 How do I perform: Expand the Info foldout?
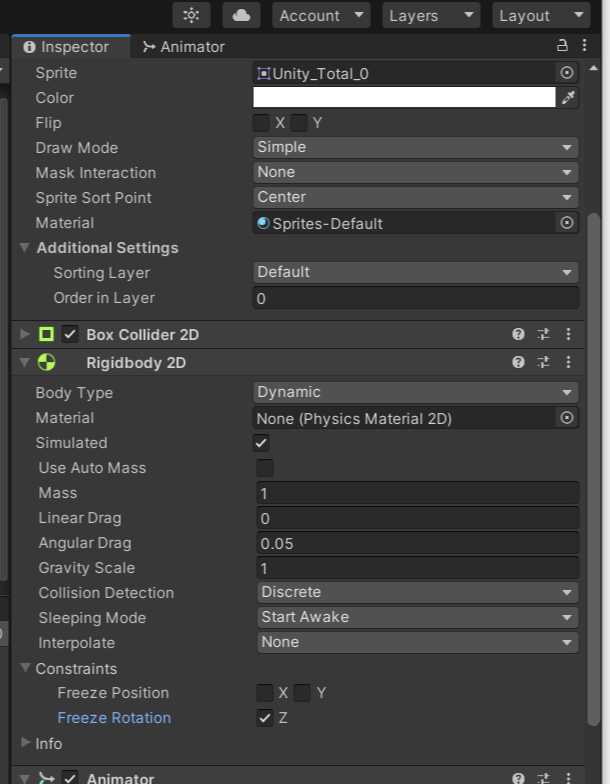coord(25,742)
